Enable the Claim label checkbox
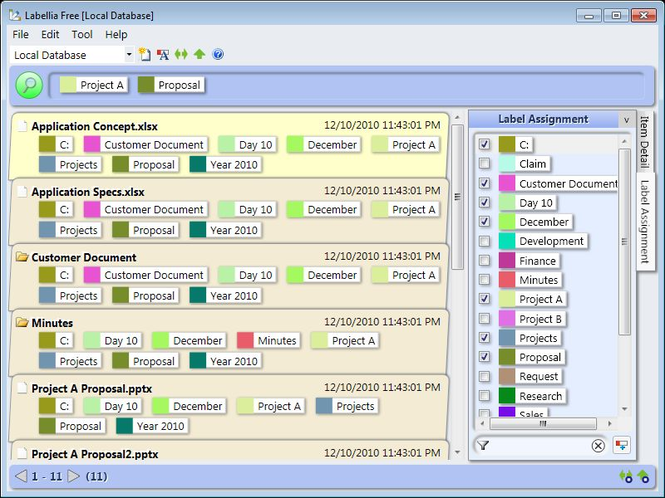 point(485,164)
